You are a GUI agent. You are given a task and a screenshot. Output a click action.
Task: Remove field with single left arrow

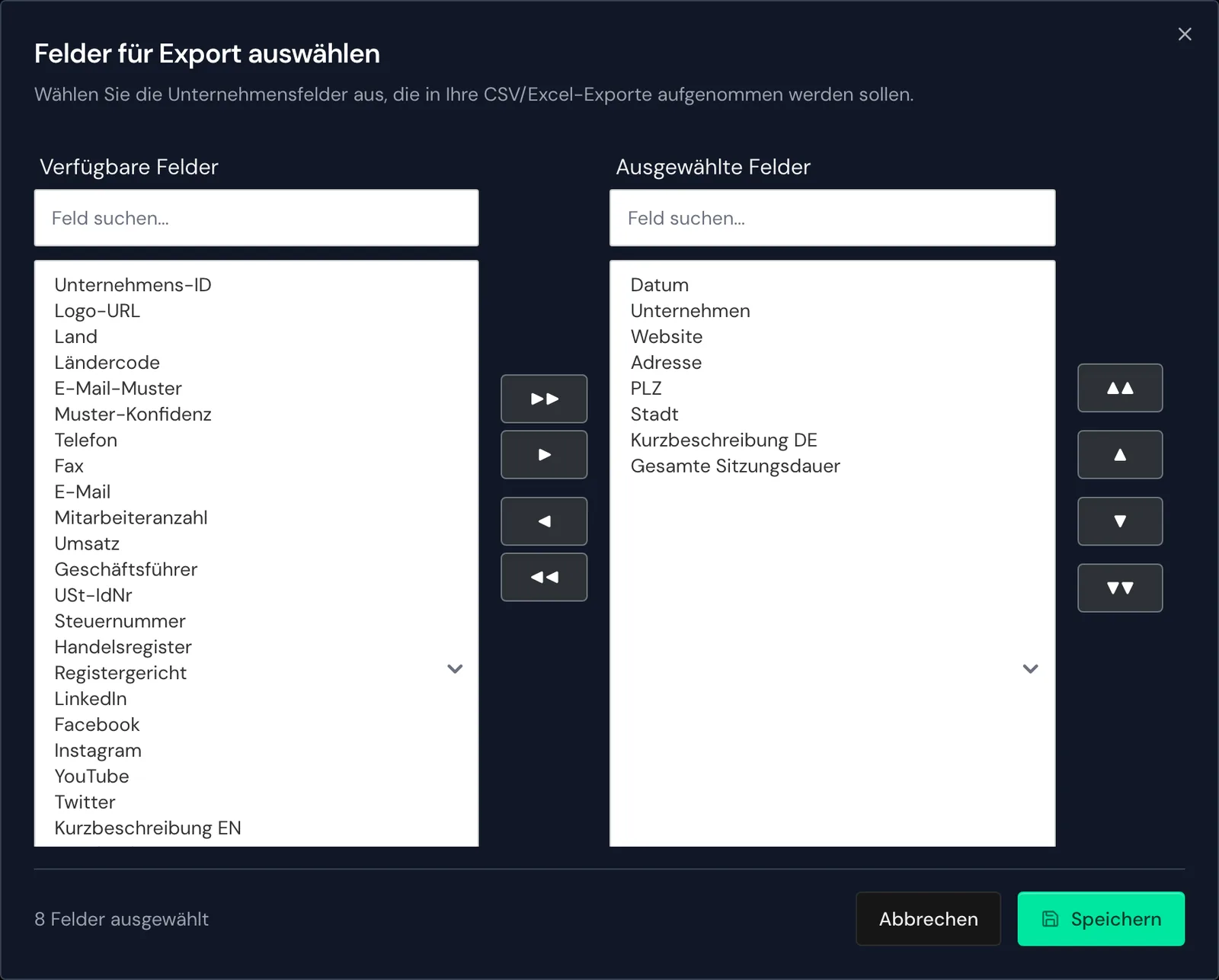[x=544, y=521]
